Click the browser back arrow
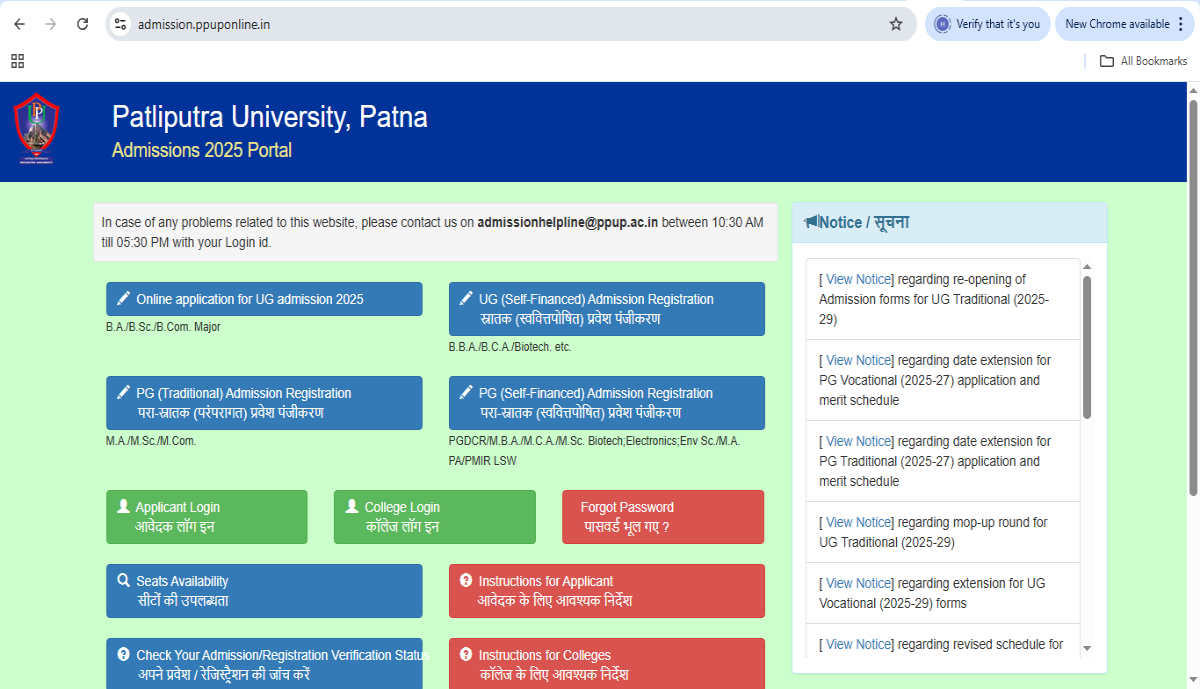The height and width of the screenshot is (689, 1200). [x=19, y=24]
